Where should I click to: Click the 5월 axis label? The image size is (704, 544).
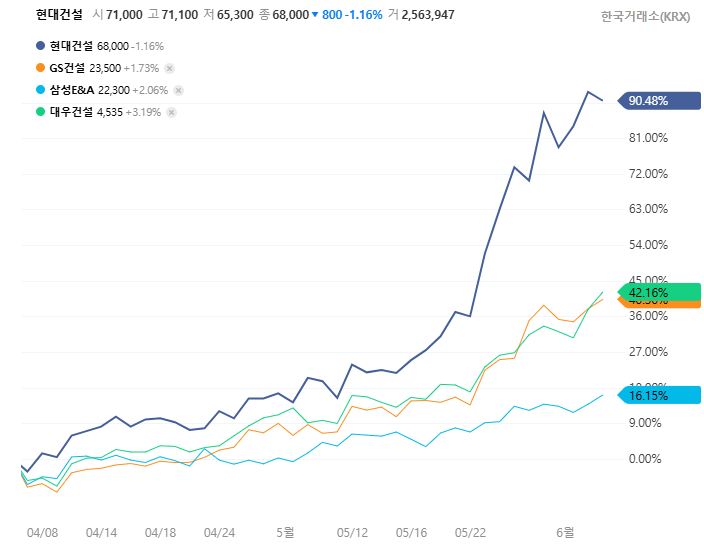click(x=285, y=532)
